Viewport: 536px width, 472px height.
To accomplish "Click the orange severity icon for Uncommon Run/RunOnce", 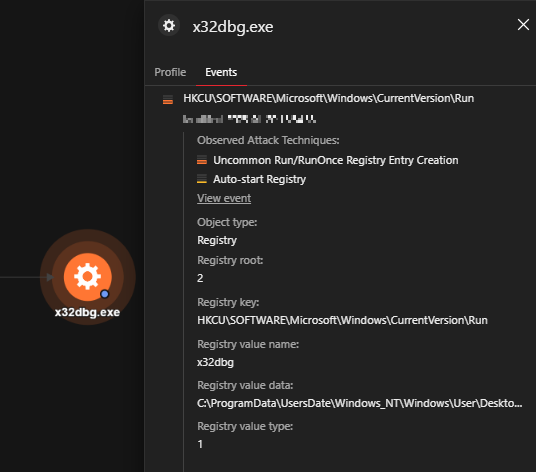I will (x=202, y=160).
